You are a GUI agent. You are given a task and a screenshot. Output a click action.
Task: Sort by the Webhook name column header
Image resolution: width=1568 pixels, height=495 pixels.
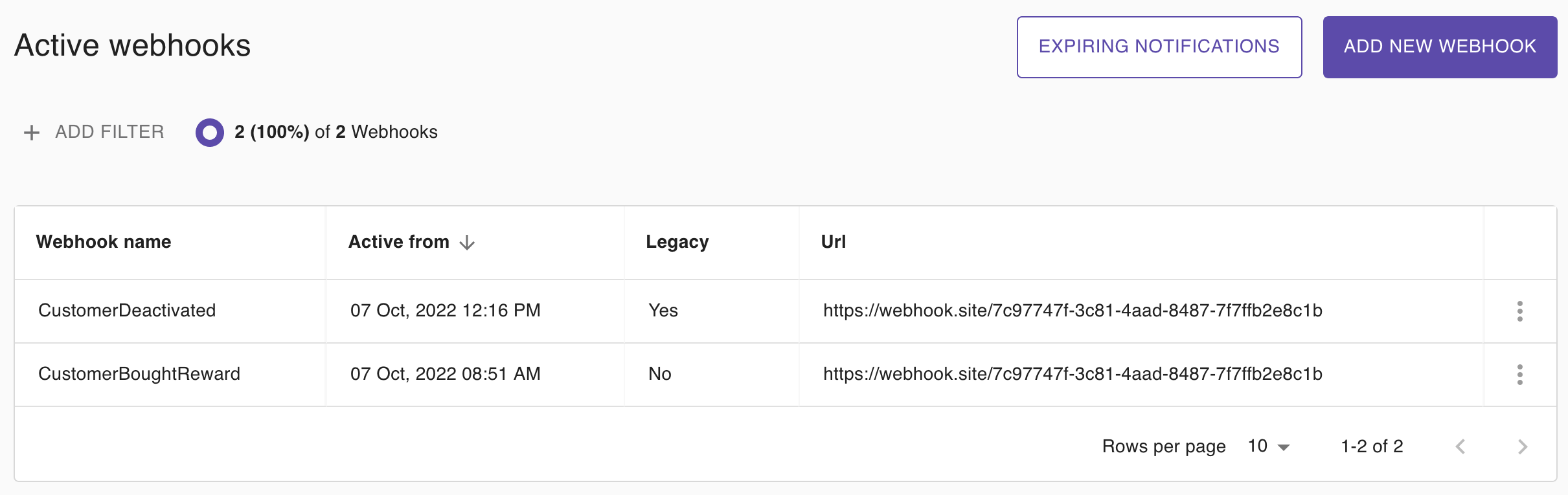point(104,242)
